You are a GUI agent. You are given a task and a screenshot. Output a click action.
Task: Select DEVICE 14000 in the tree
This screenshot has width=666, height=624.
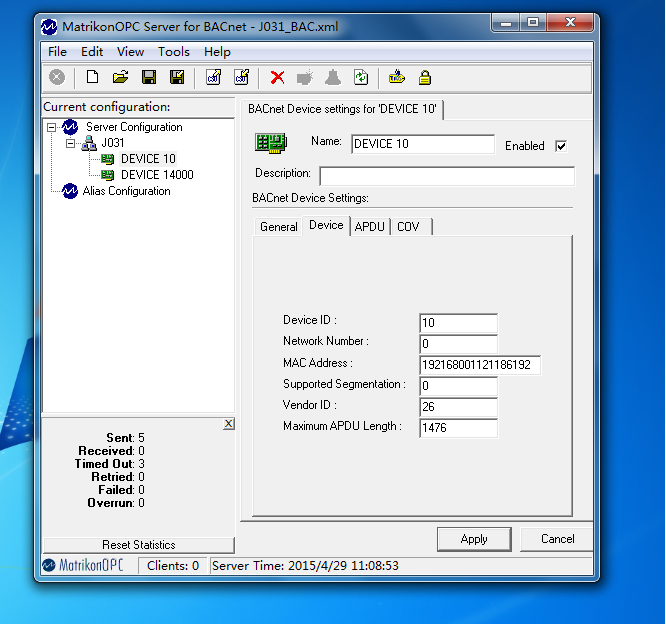tap(157, 175)
